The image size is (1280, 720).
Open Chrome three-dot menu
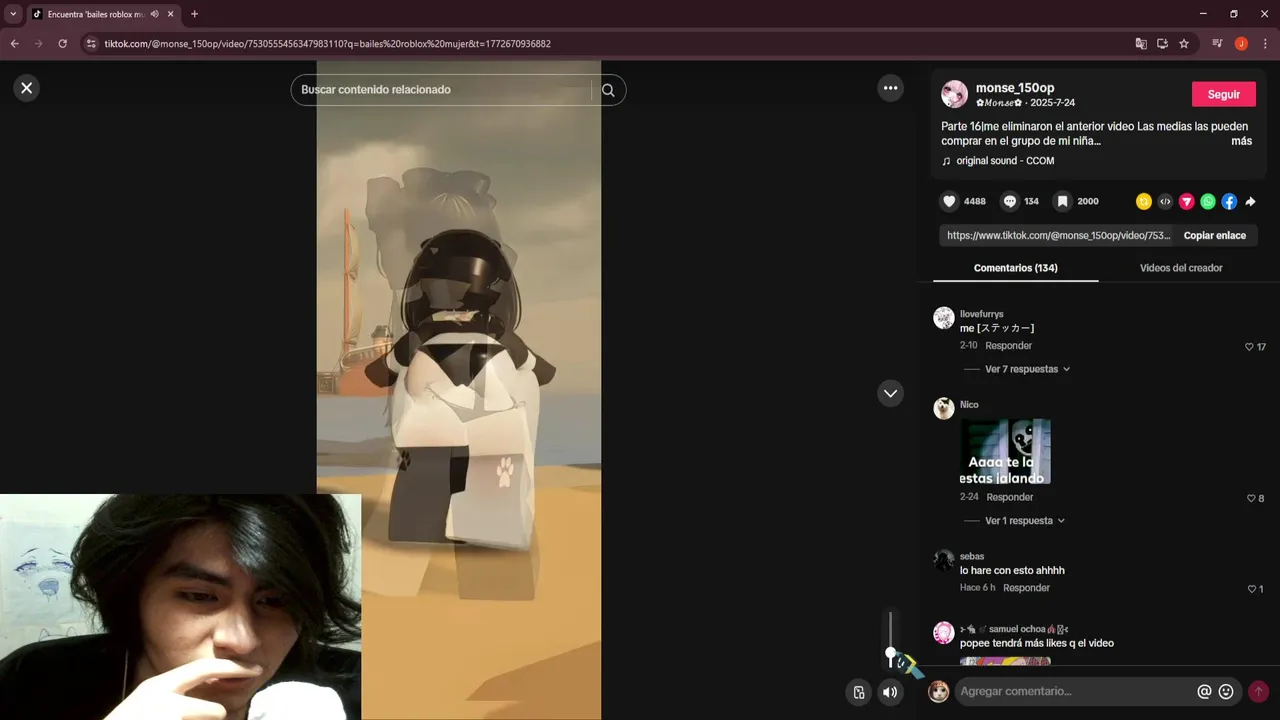[x=1266, y=44]
